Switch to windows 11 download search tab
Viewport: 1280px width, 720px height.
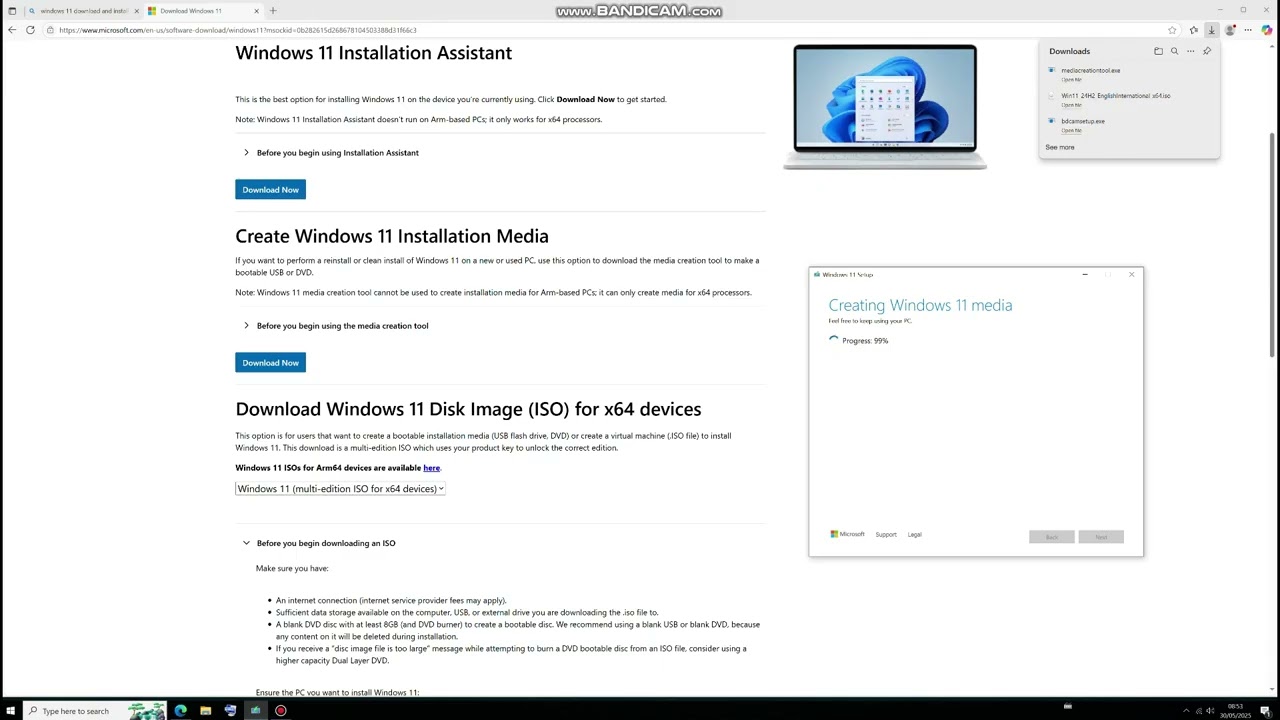[x=82, y=11]
